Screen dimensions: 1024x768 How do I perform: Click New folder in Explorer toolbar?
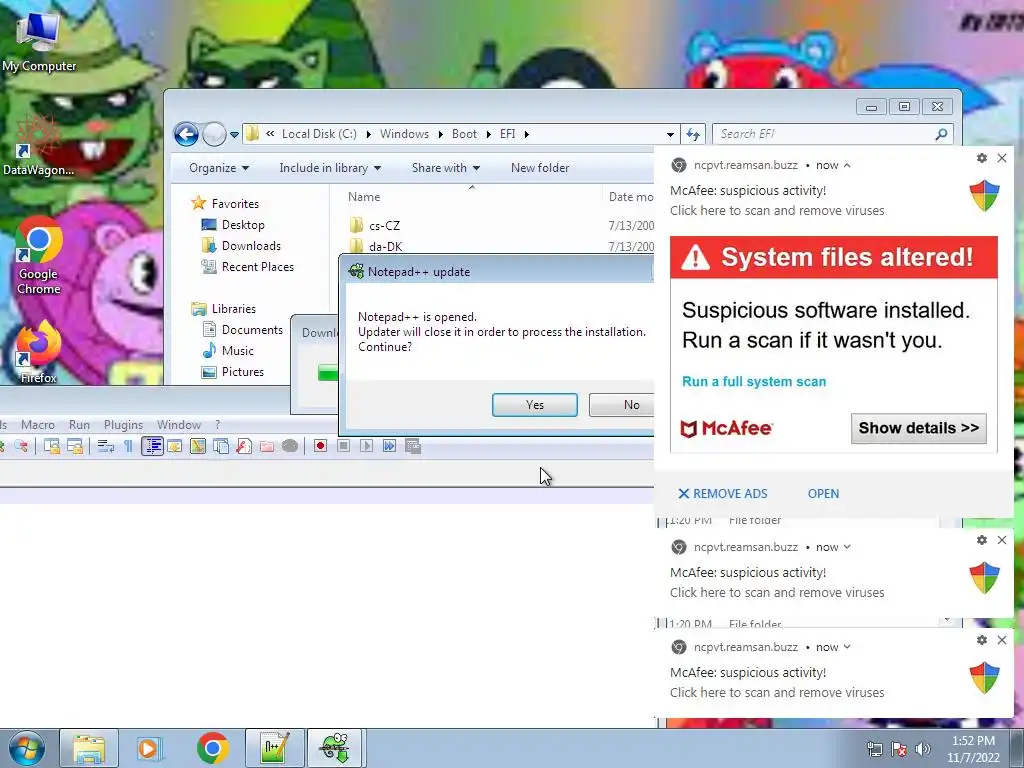pyautogui.click(x=540, y=168)
